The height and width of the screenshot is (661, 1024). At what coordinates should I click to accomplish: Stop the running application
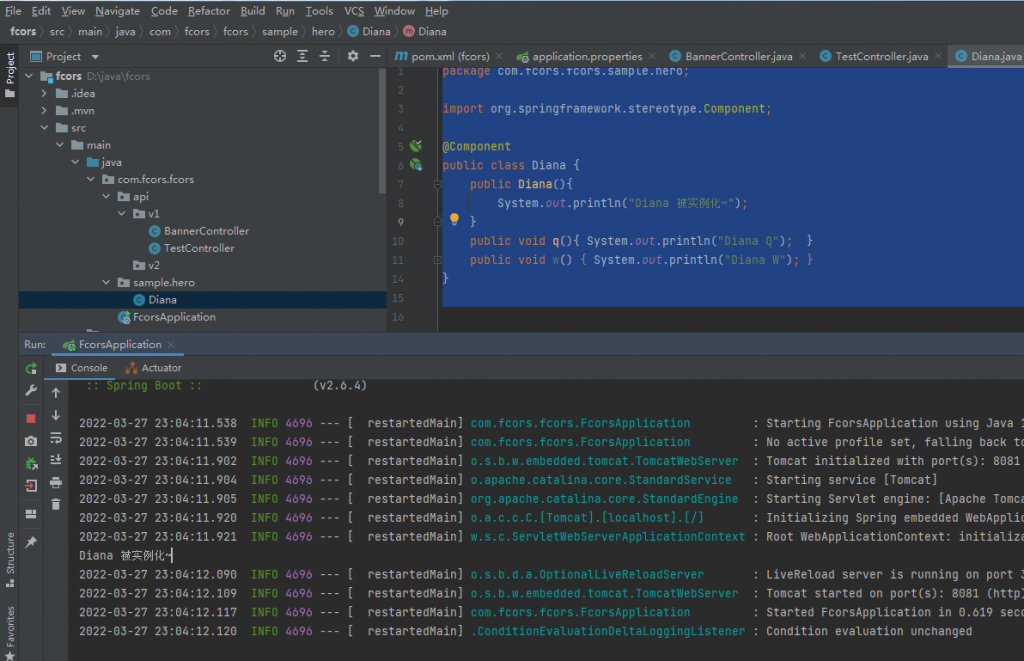(x=31, y=419)
